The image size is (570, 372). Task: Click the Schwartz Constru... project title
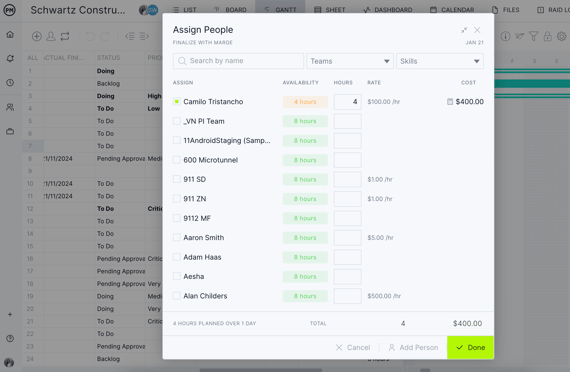pyautogui.click(x=78, y=10)
